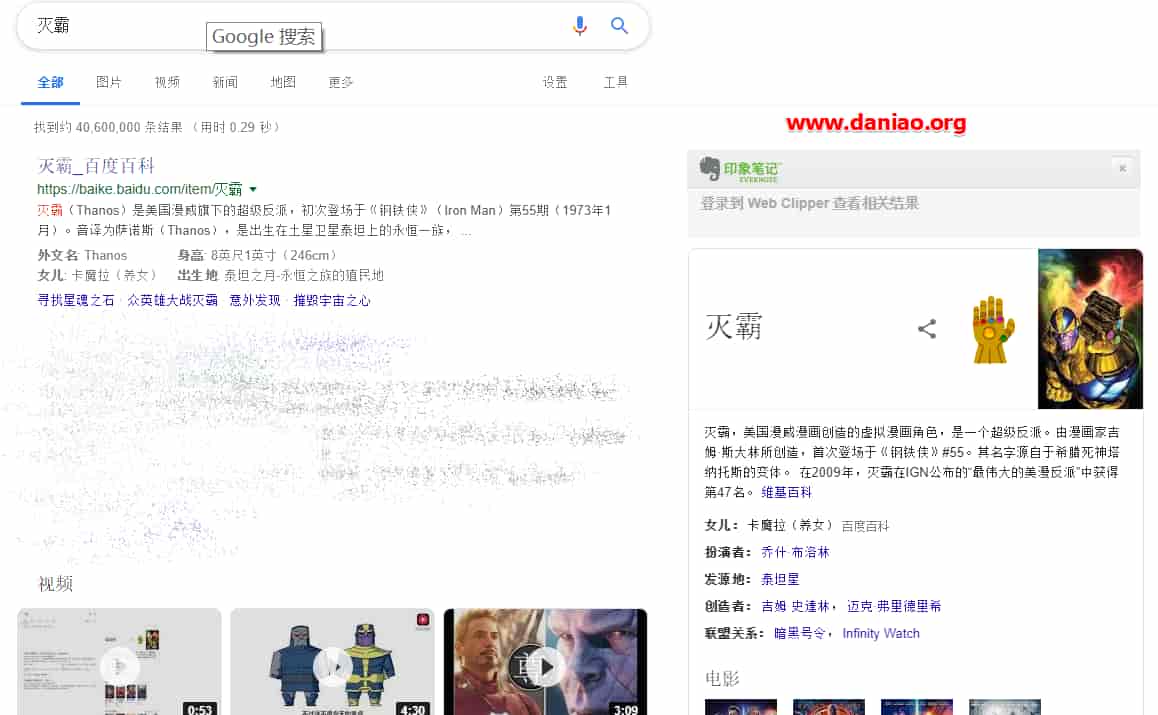Open the 意外发现 sublink

click(255, 300)
